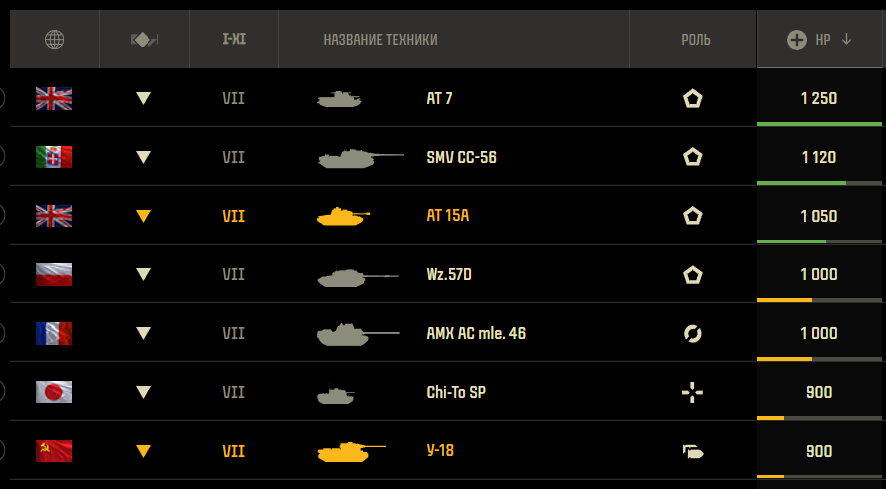Click the AT 15A orange tank icon
The image size is (886, 489).
(342, 216)
